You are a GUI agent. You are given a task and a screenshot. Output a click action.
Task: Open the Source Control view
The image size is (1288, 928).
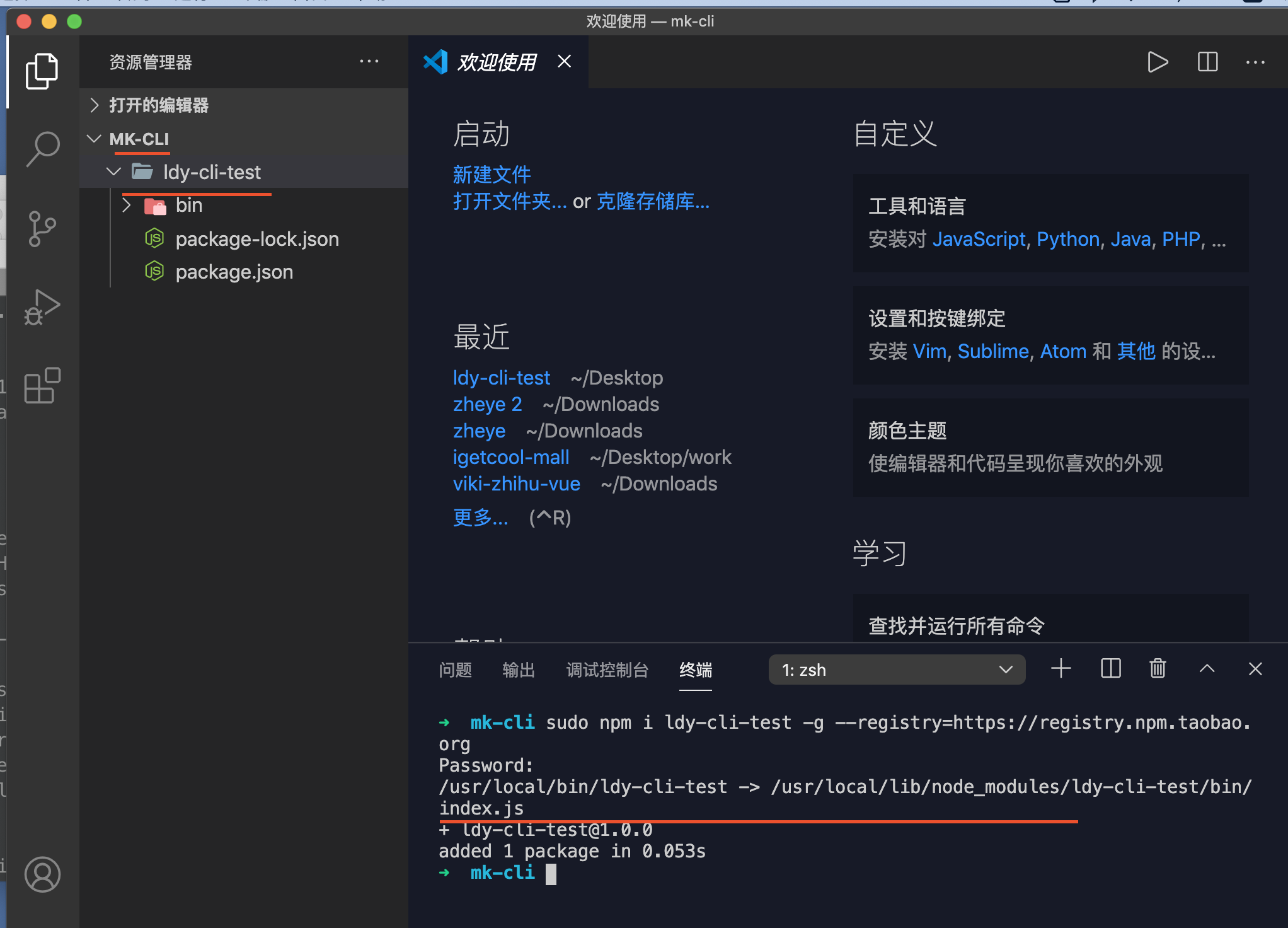(x=42, y=228)
